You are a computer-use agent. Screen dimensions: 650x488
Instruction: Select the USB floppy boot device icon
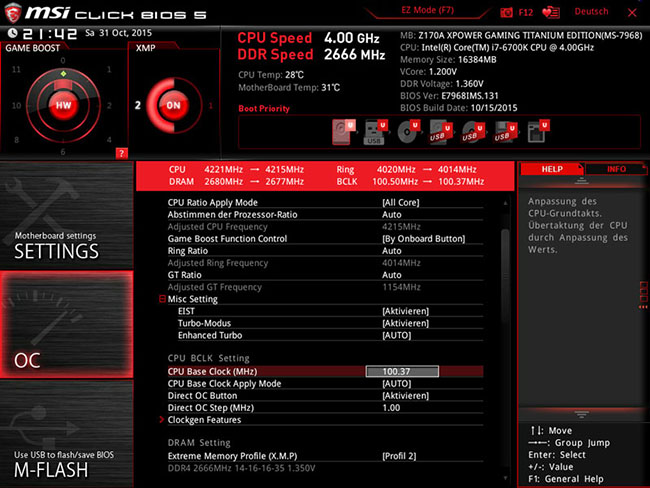pyautogui.click(x=505, y=132)
